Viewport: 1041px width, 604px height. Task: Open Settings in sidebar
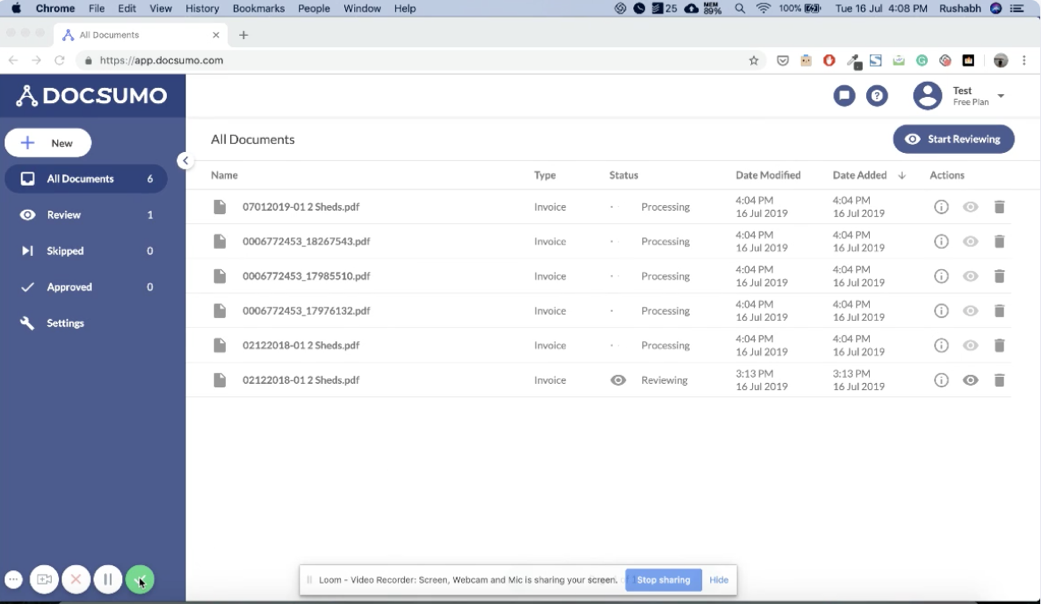[x=86, y=323]
